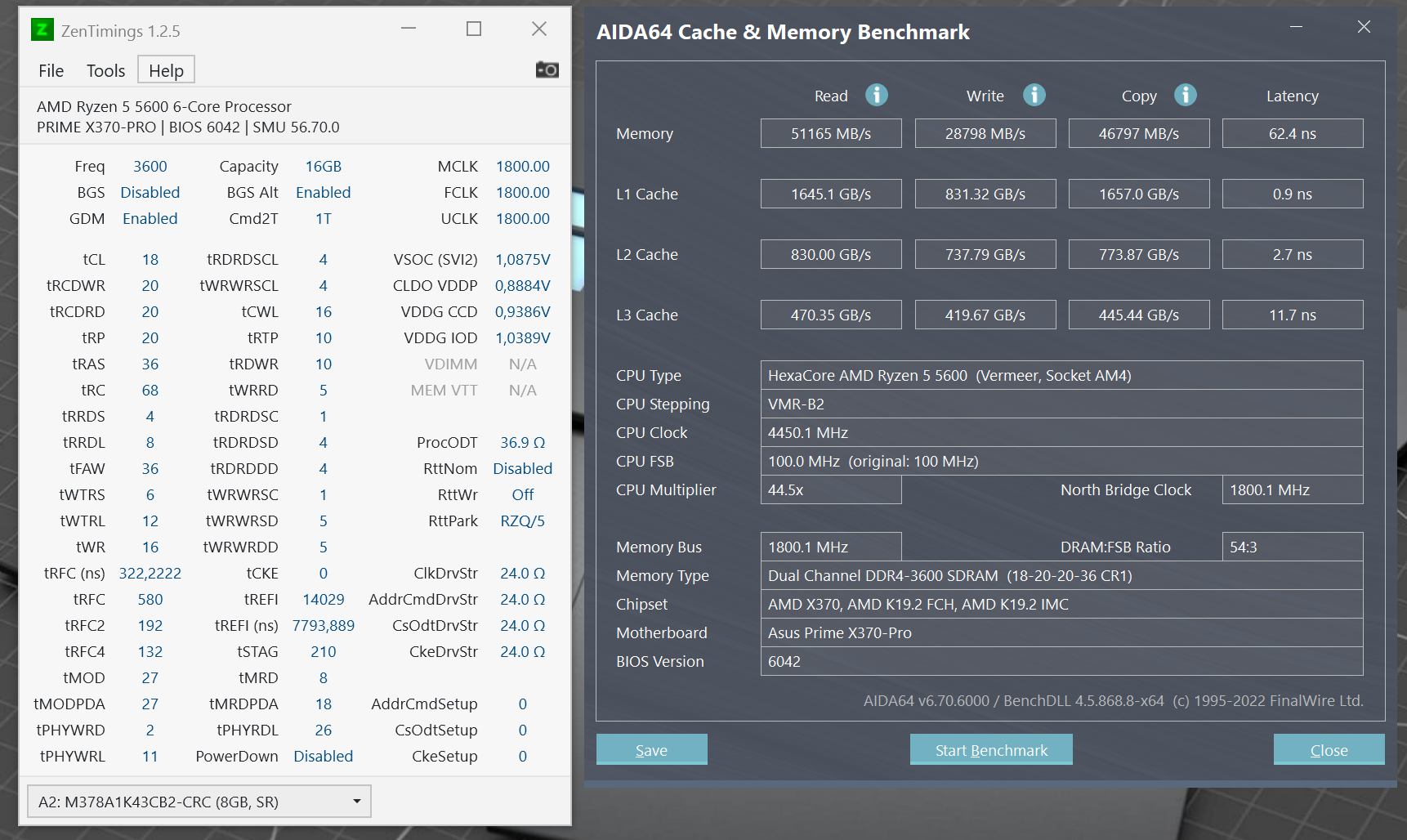Select the Memory Copy value 46797 MB/s
The height and width of the screenshot is (840, 1407).
click(x=1139, y=133)
